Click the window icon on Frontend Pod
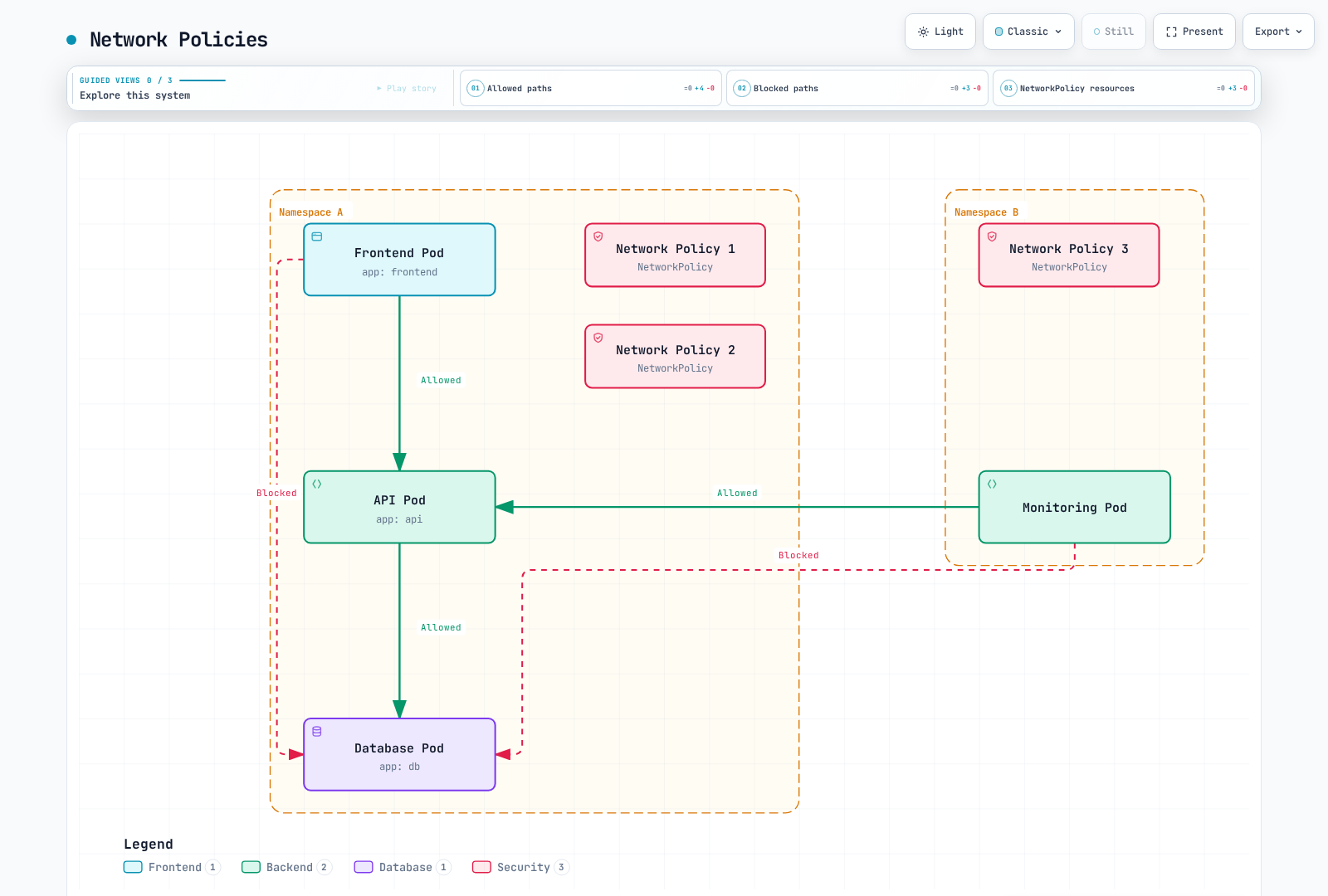This screenshot has width=1328, height=896. [x=317, y=236]
